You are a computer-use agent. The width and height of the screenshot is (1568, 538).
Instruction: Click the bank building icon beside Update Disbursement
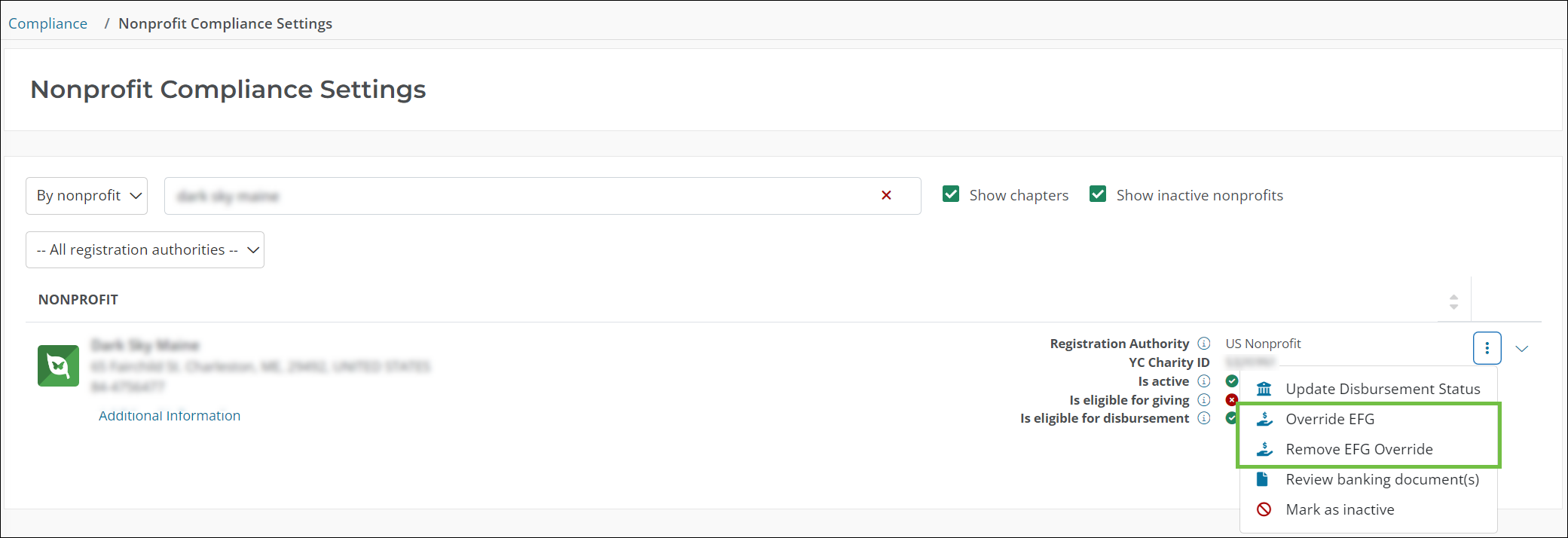(1264, 389)
